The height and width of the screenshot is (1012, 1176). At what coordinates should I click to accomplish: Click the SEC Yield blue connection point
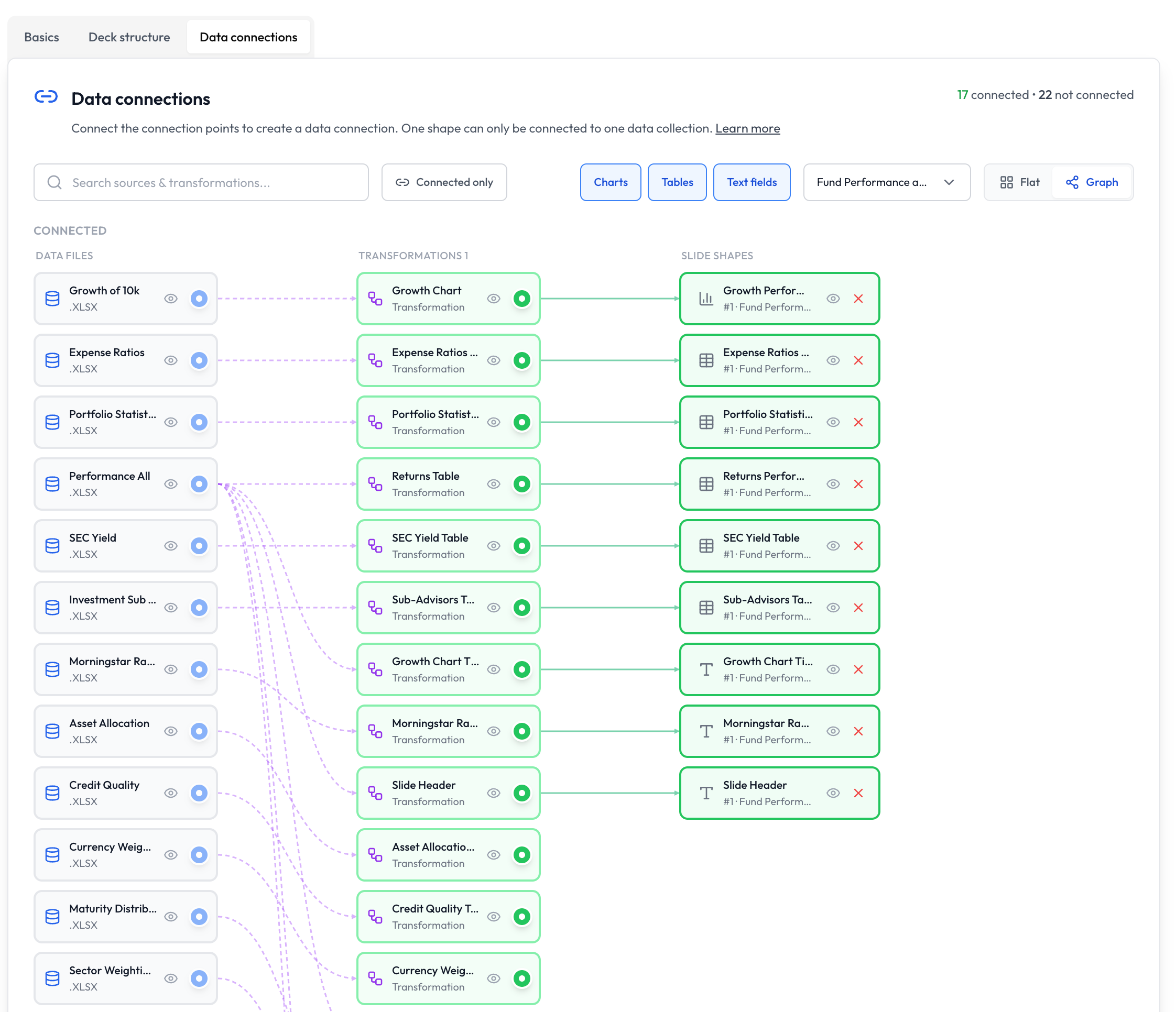199,546
